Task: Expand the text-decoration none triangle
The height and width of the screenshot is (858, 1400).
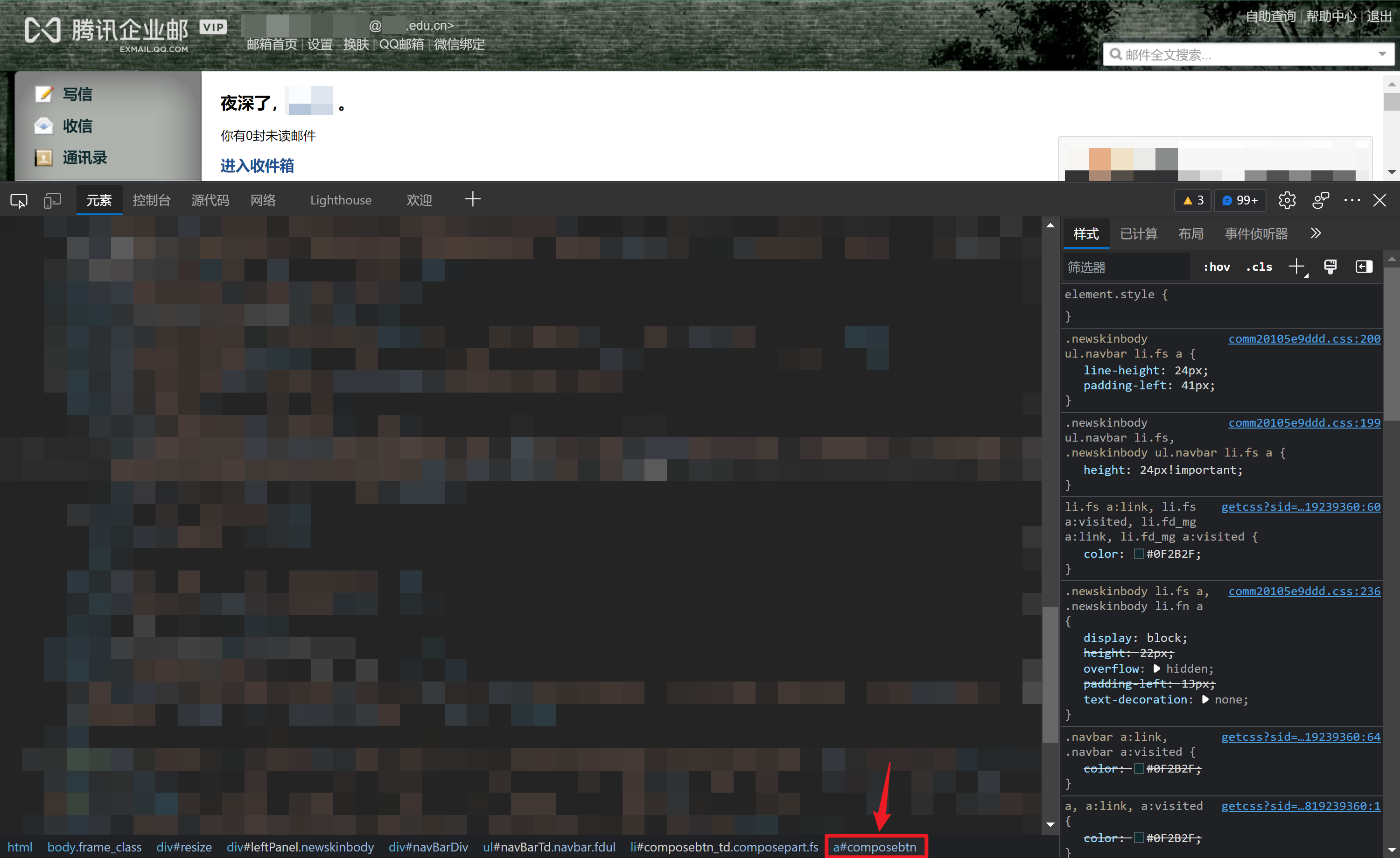Action: click(x=1205, y=699)
